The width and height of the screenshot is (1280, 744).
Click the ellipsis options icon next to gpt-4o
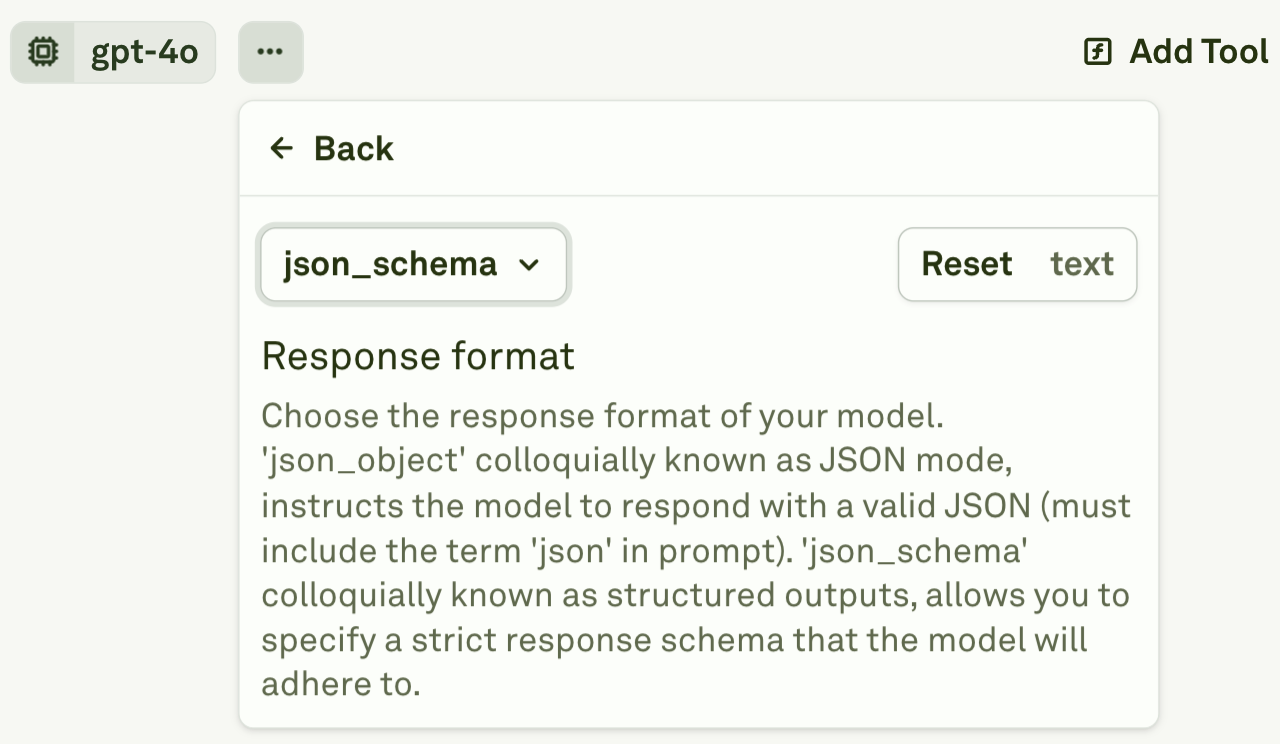tap(270, 51)
